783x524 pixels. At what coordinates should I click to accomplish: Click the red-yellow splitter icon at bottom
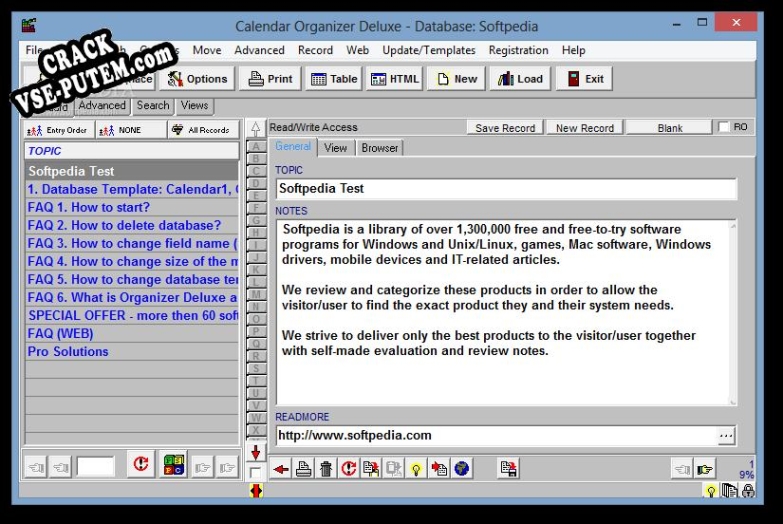pos(256,491)
